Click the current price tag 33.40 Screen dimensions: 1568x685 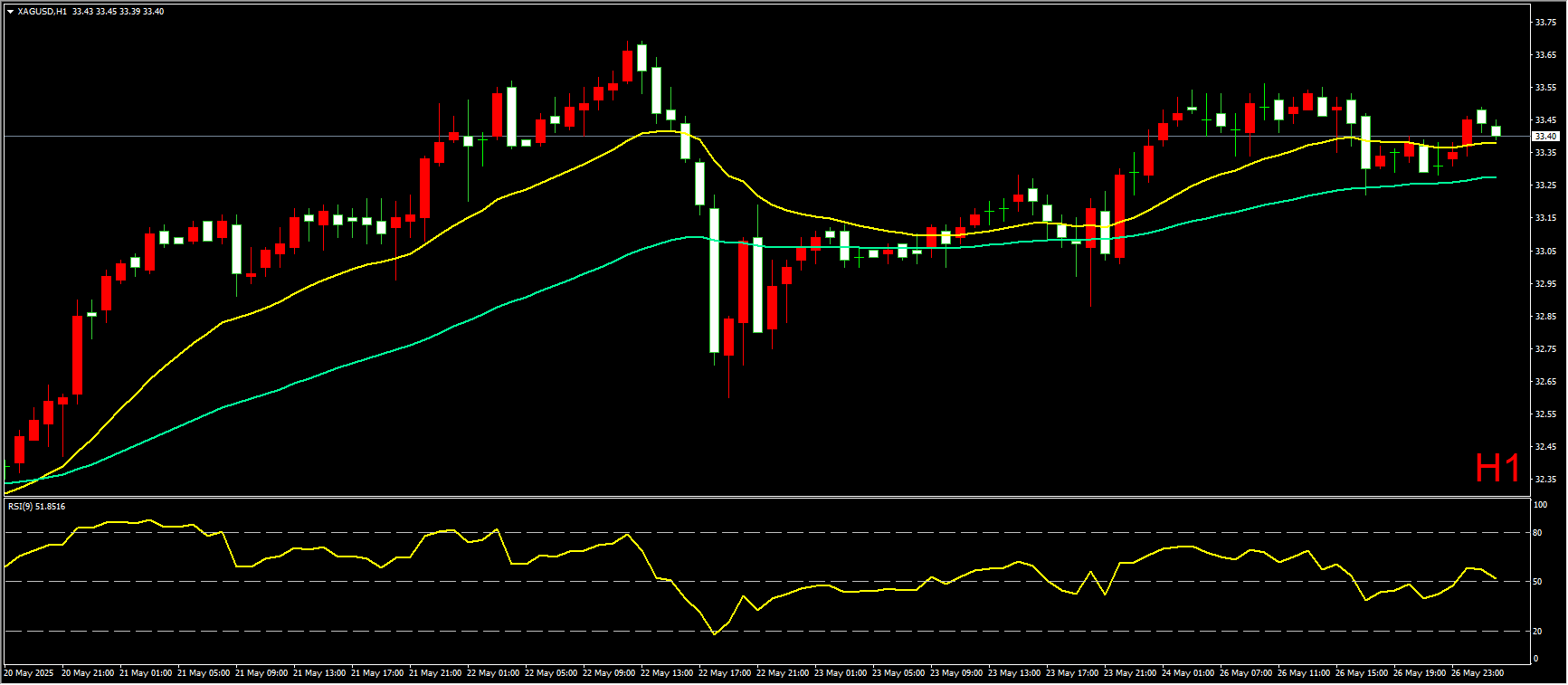(1545, 137)
